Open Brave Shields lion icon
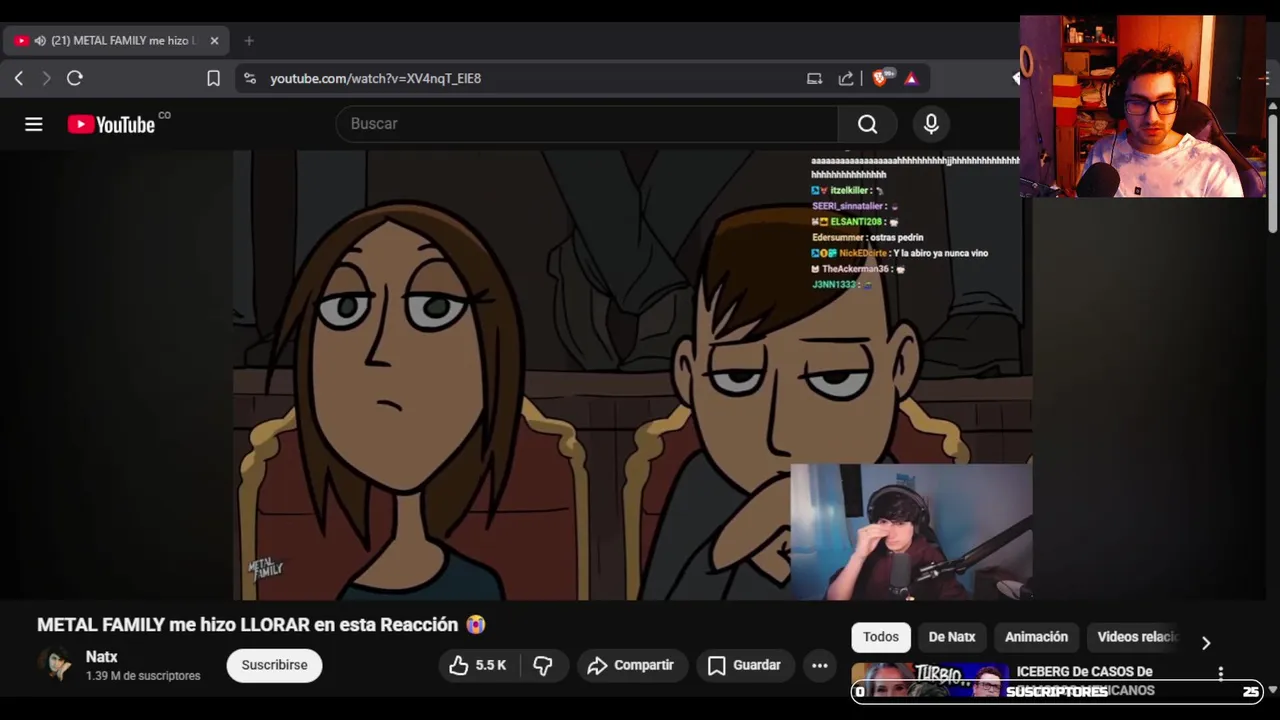The width and height of the screenshot is (1280, 720). (881, 78)
